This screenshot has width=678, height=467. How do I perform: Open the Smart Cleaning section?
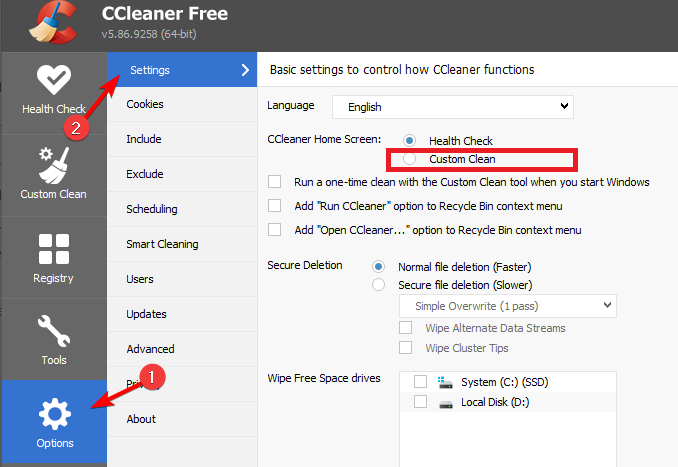point(182,244)
